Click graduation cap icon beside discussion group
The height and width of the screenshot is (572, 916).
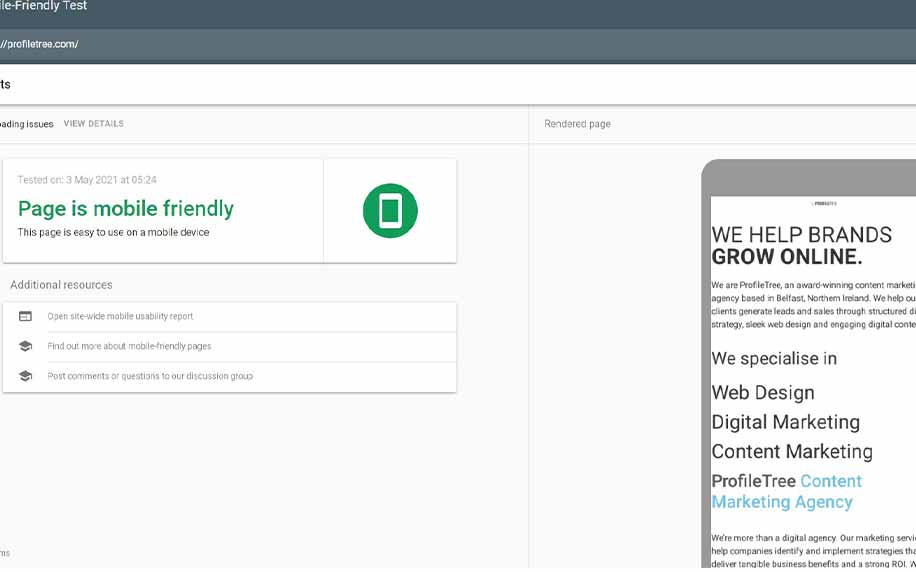click(25, 376)
